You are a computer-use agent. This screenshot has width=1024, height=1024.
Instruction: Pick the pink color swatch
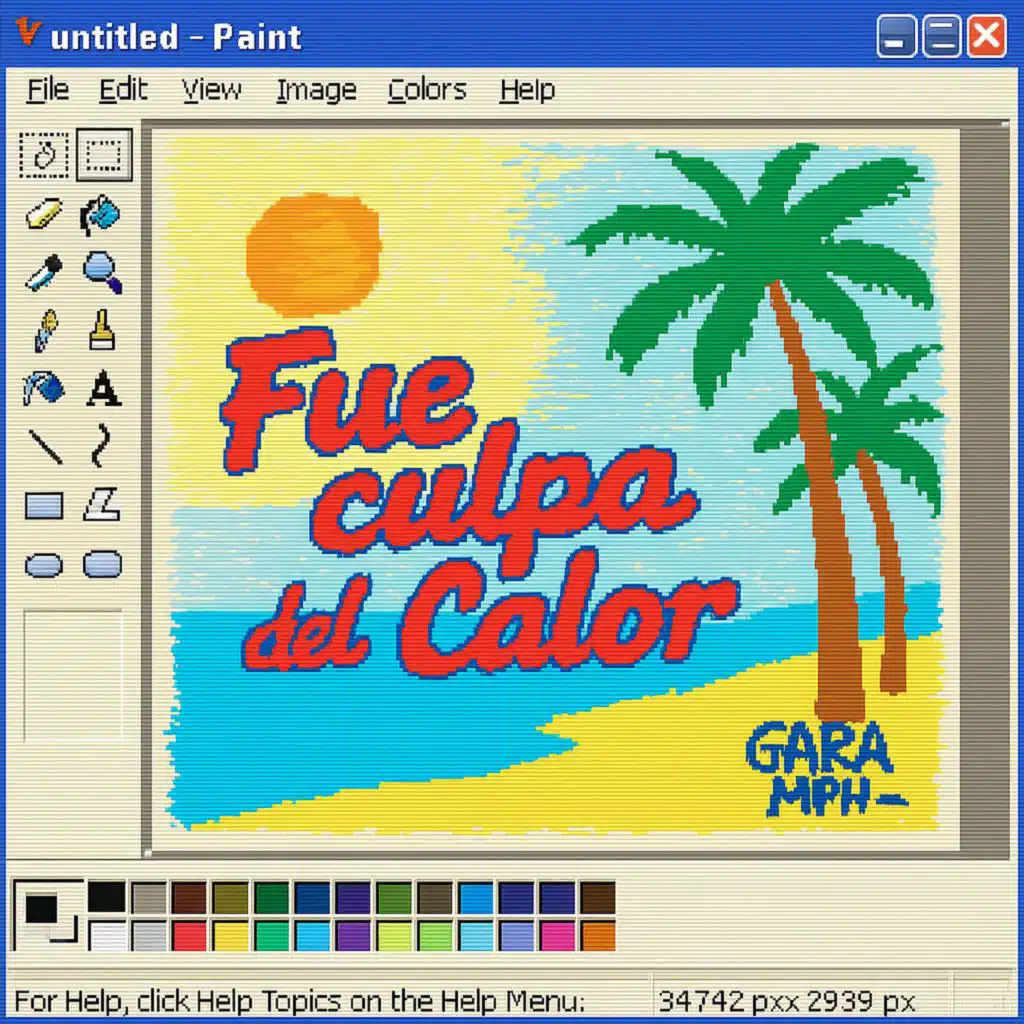click(x=557, y=936)
